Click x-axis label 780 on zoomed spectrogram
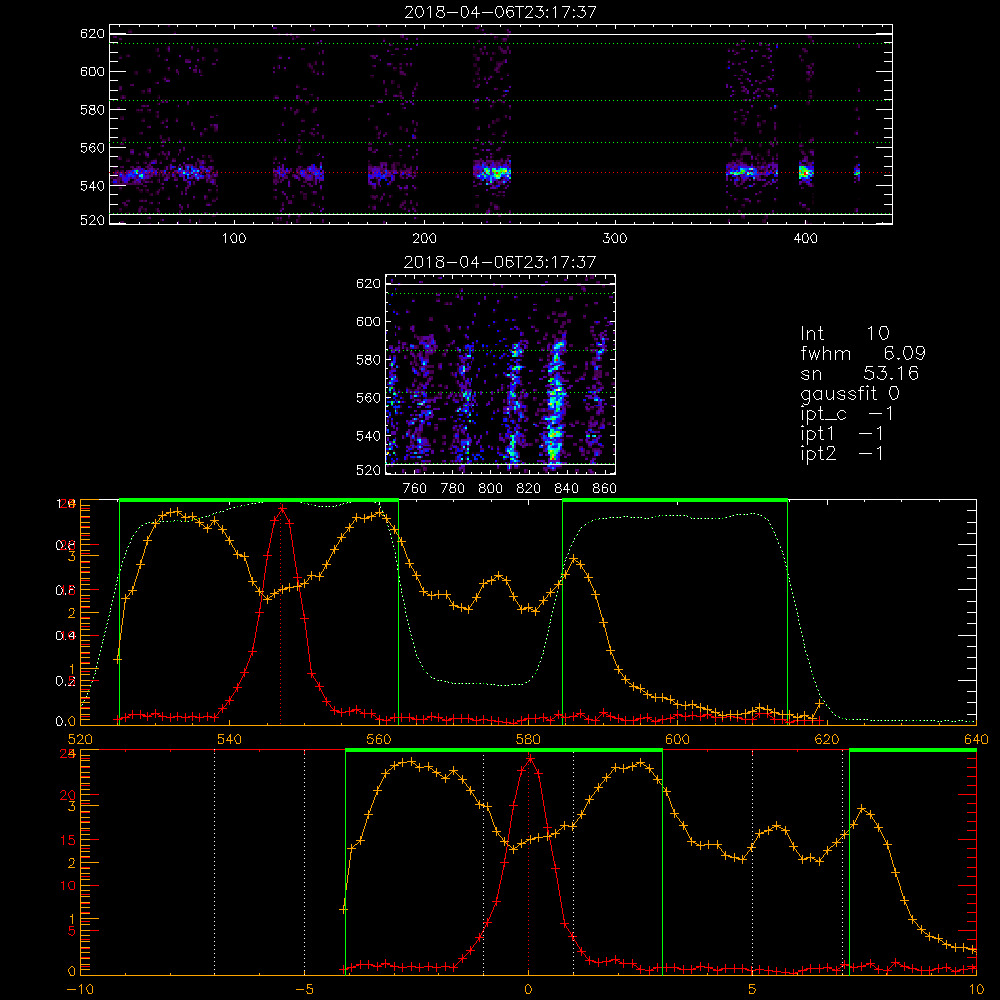 click(453, 489)
